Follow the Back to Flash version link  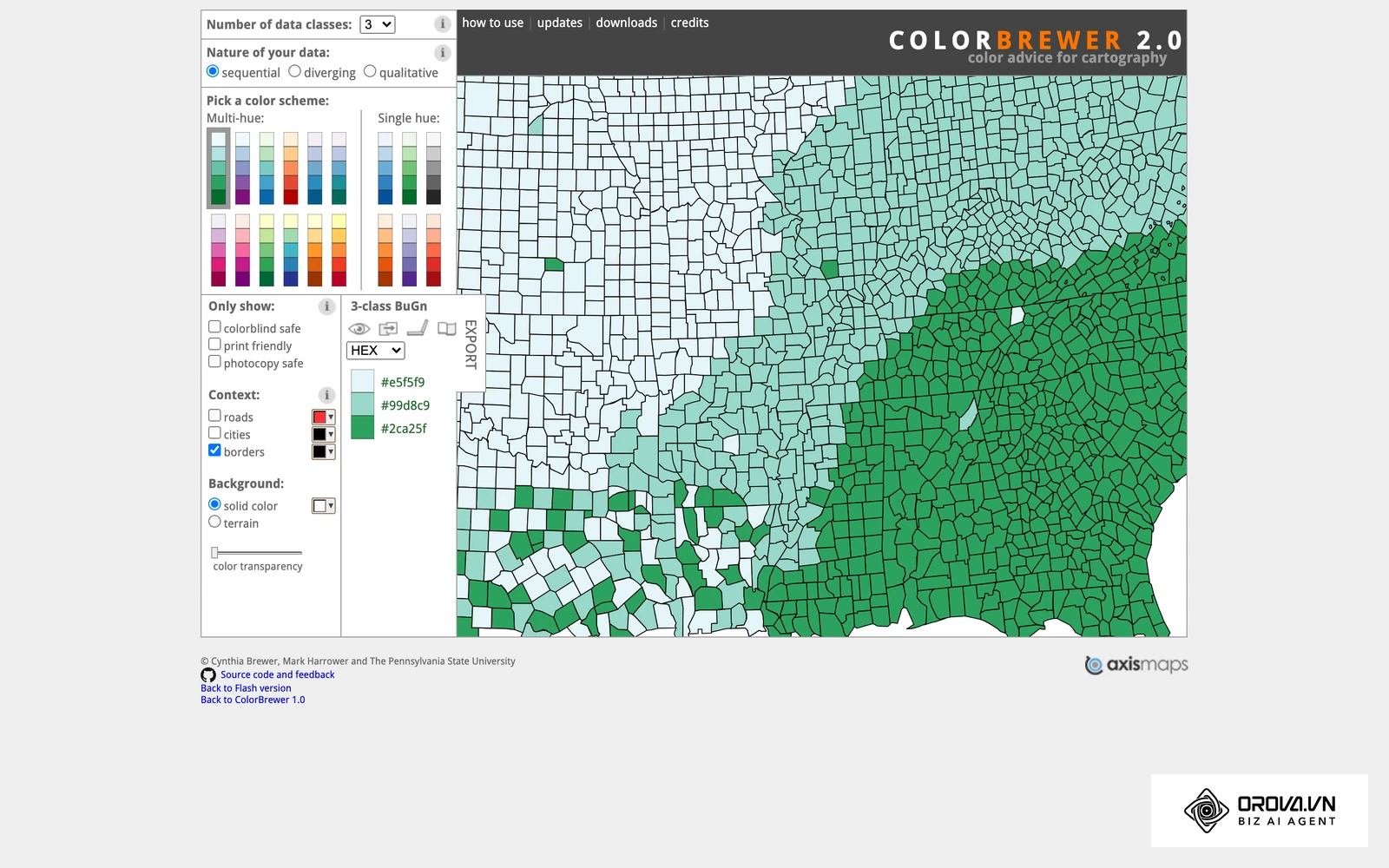coord(246,688)
